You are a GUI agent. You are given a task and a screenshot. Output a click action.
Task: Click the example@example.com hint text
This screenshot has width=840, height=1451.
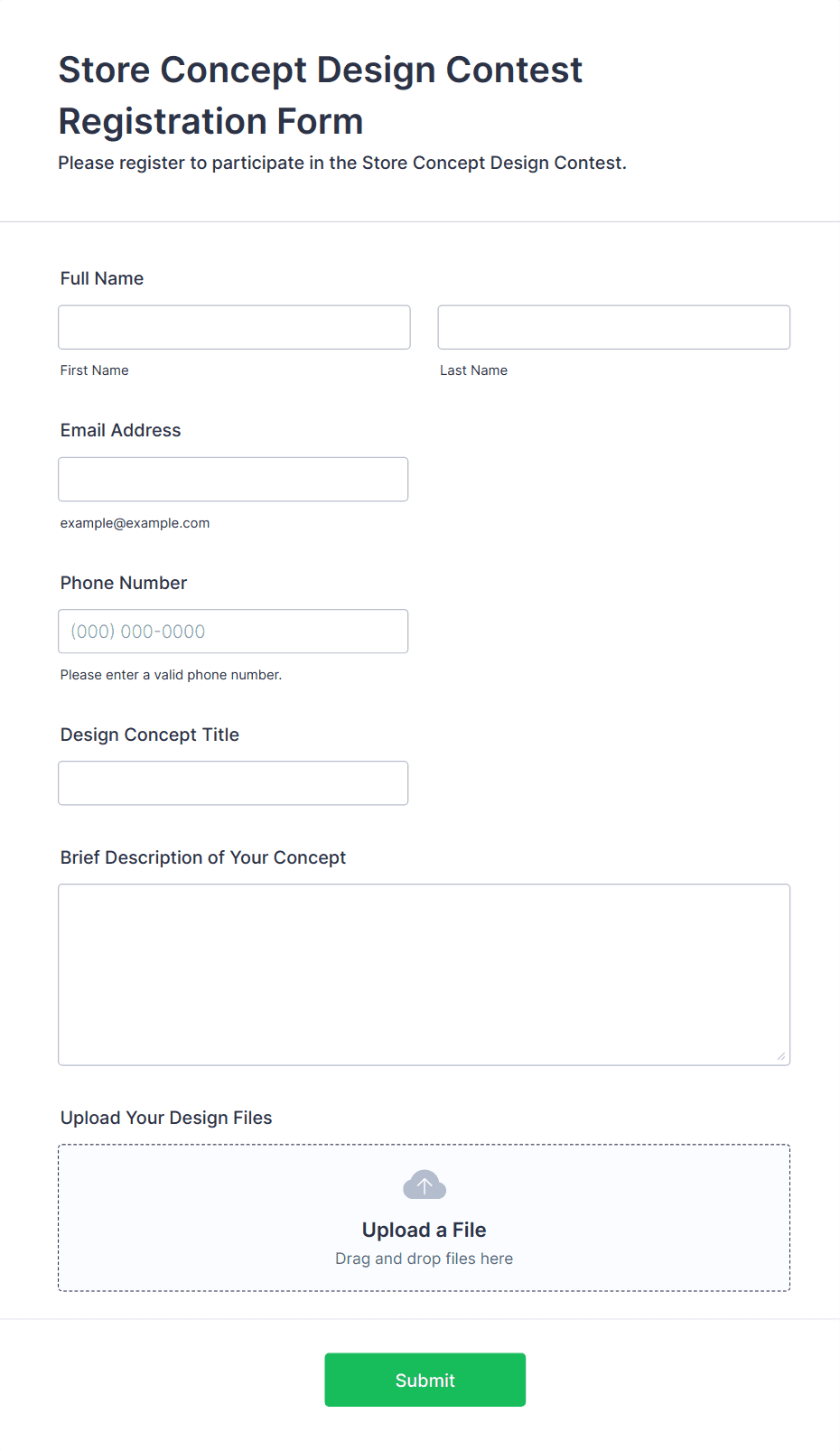coord(135,523)
